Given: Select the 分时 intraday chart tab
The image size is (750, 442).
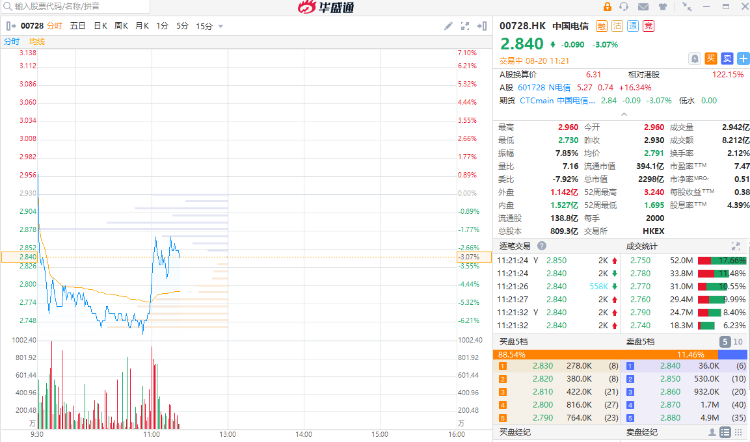Looking at the screenshot, I should [x=55, y=26].
